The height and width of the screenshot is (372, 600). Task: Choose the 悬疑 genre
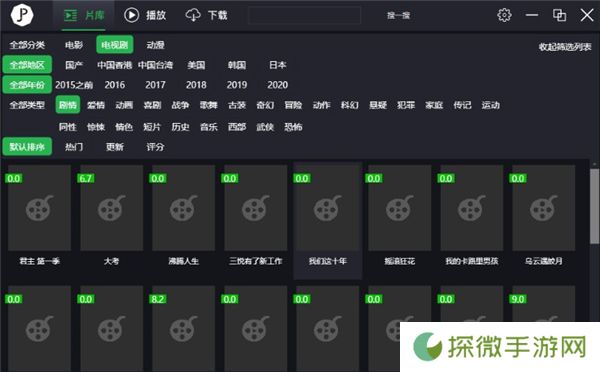tap(378, 104)
